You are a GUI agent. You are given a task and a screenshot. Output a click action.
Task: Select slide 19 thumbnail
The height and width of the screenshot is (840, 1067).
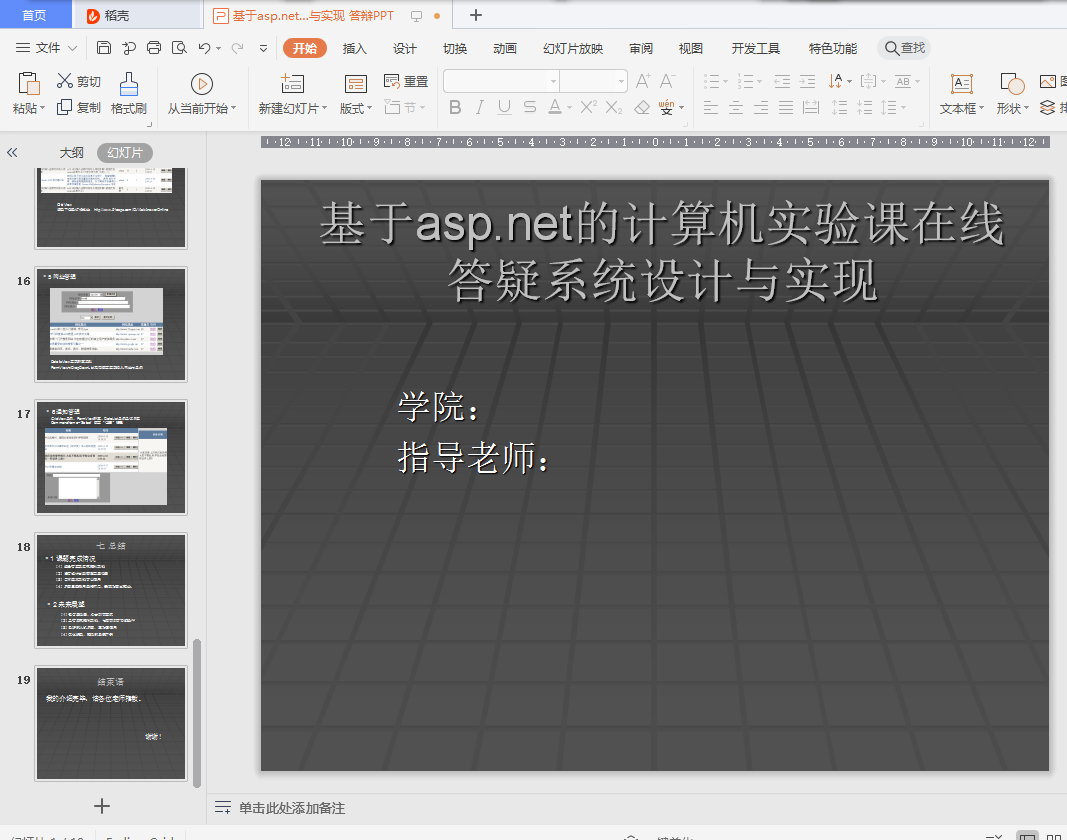point(111,724)
